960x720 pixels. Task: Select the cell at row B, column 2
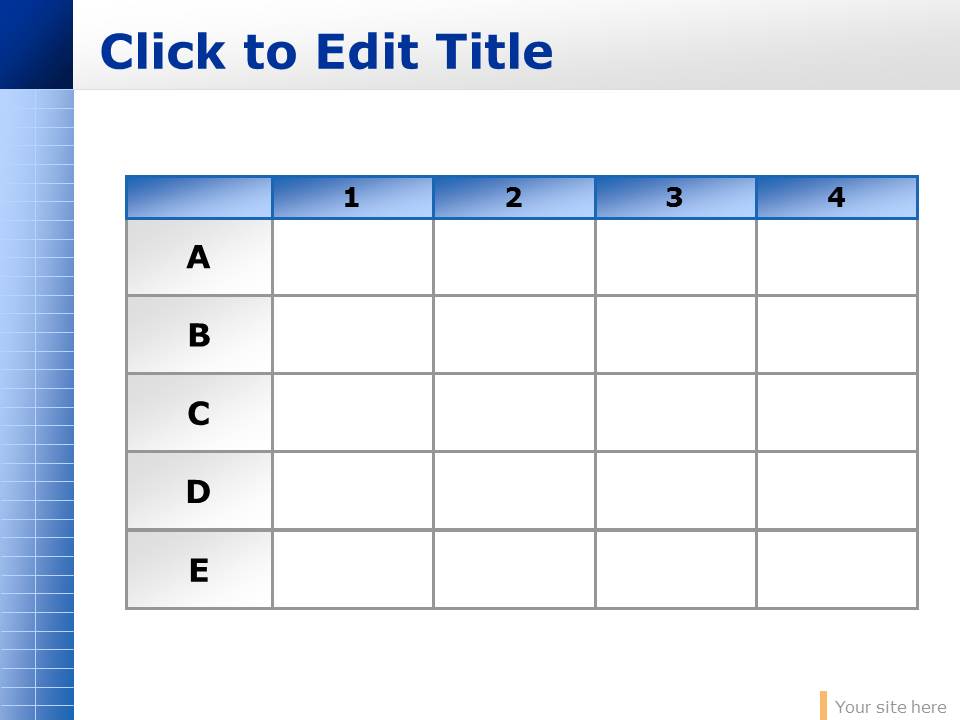point(514,335)
